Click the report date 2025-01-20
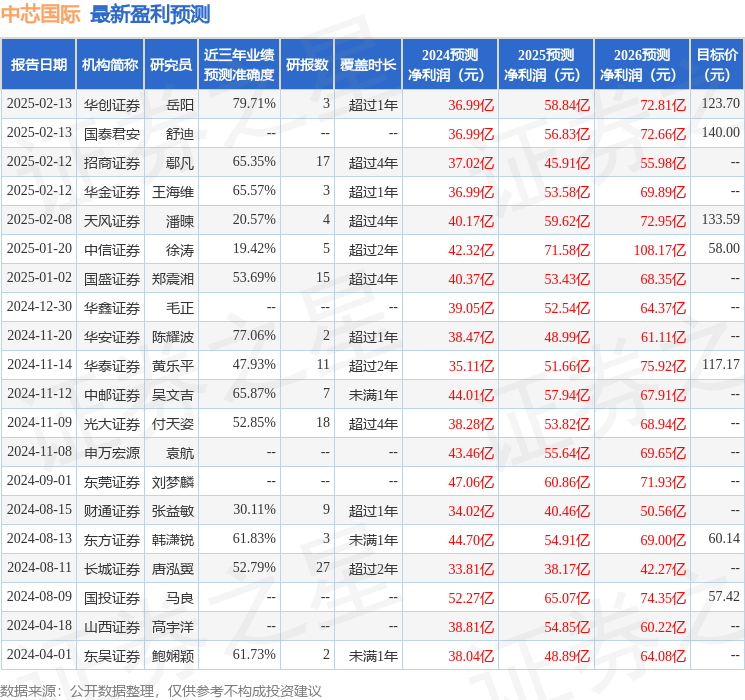Screen dimensions: 745x700 [x=39, y=248]
